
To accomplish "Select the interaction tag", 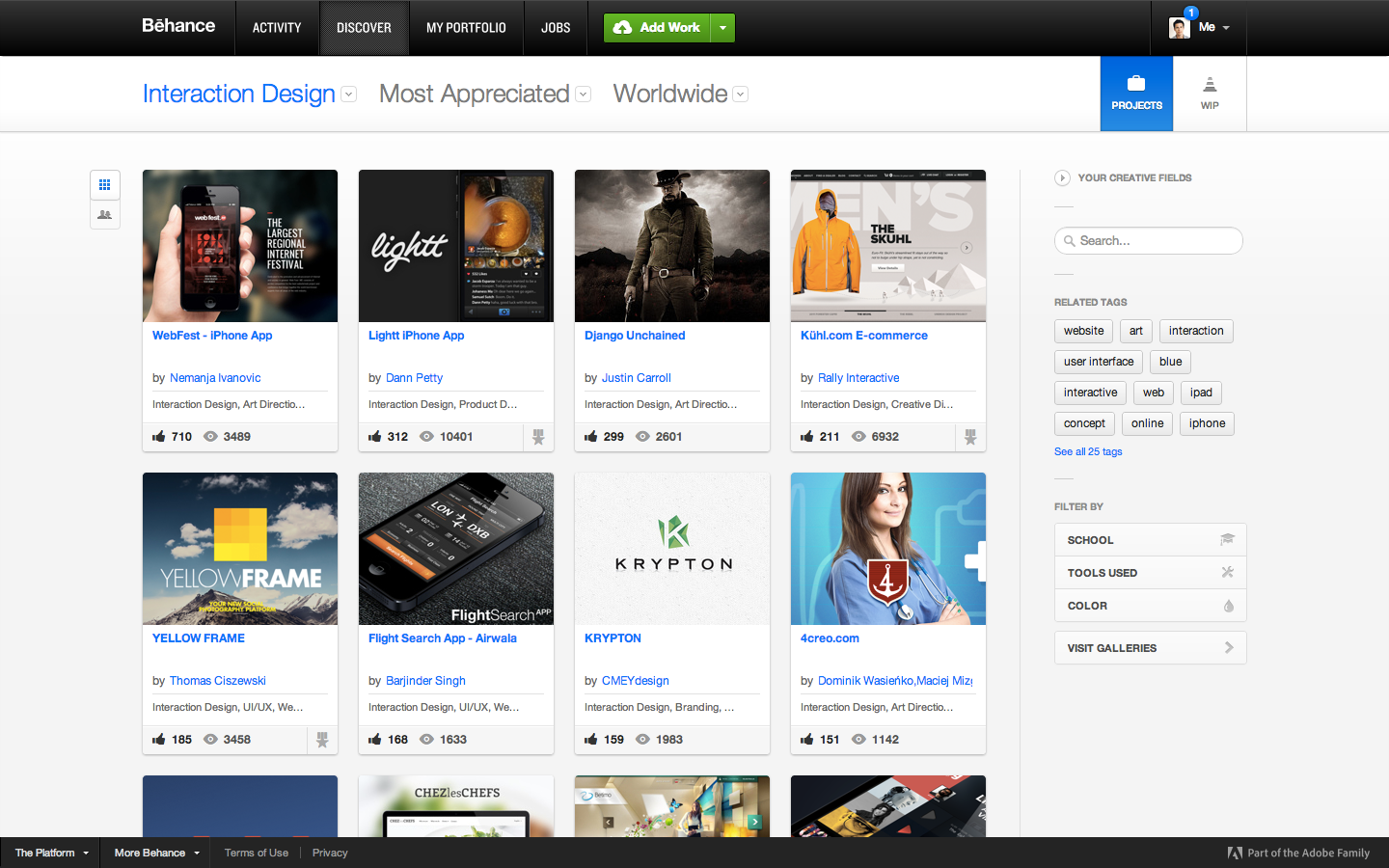I will (1196, 331).
